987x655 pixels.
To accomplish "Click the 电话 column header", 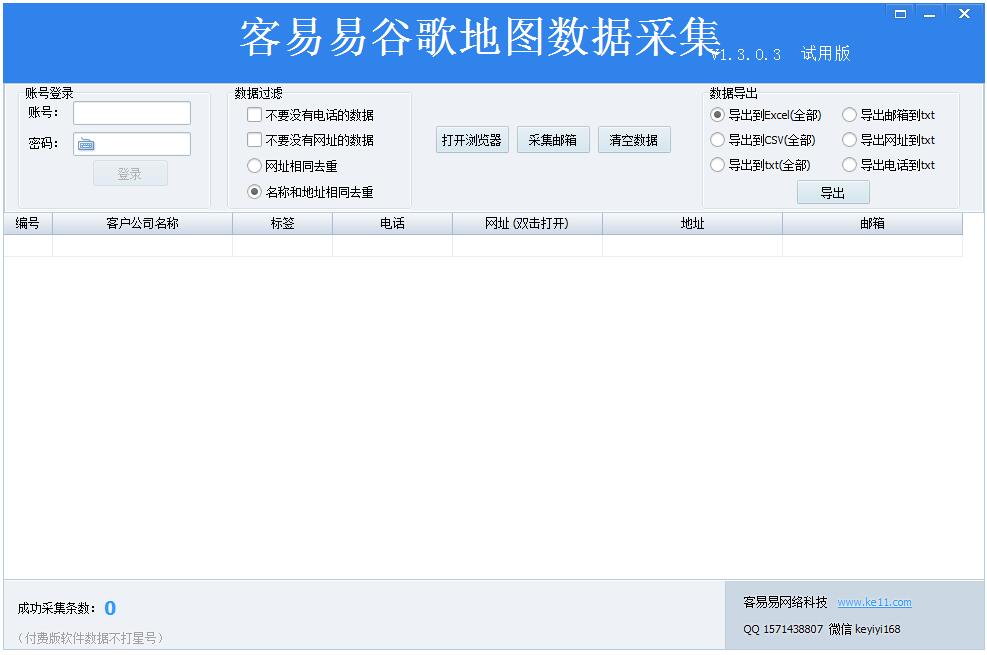I will pos(391,224).
